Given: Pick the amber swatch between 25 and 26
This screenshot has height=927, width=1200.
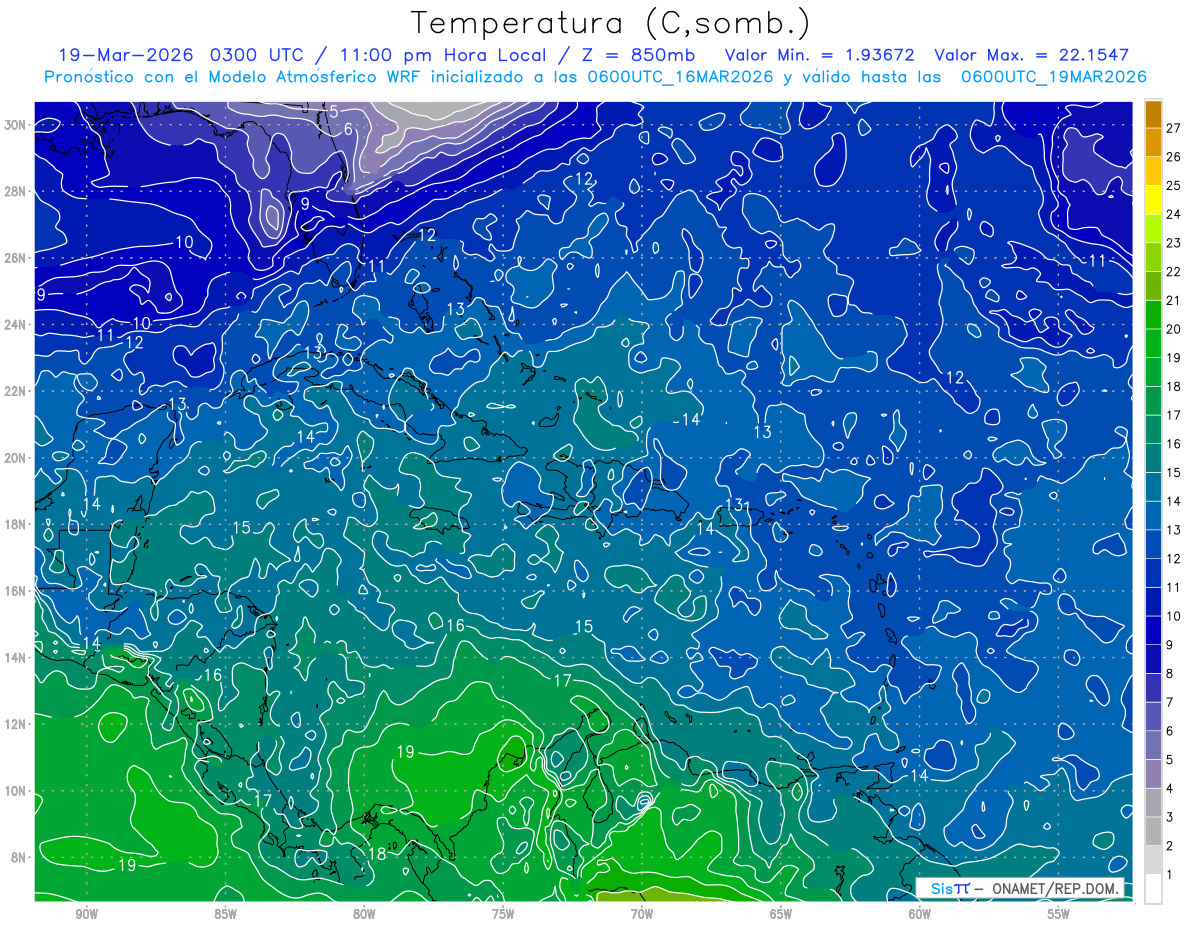Looking at the screenshot, I should click(1153, 171).
